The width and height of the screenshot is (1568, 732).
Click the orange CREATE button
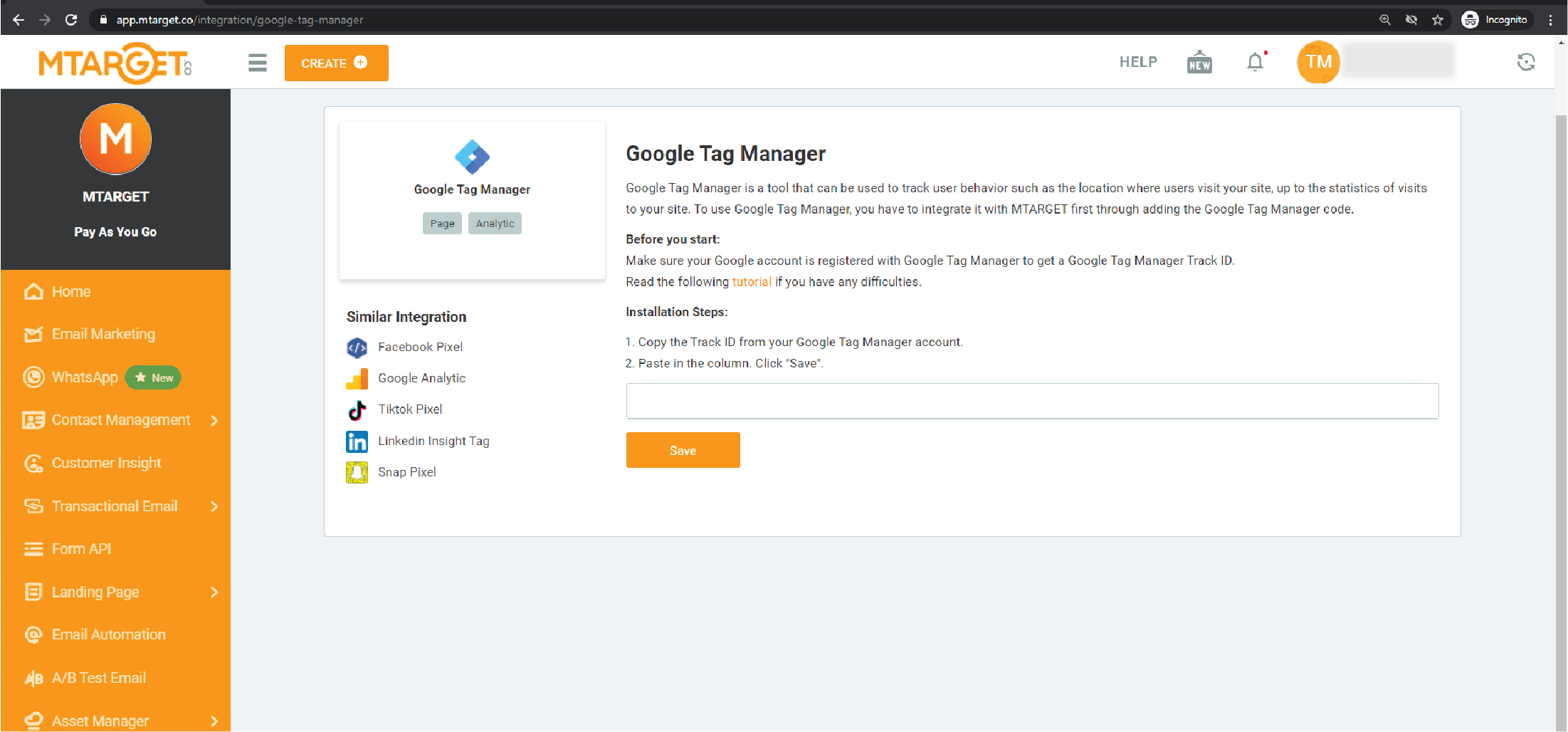(337, 63)
